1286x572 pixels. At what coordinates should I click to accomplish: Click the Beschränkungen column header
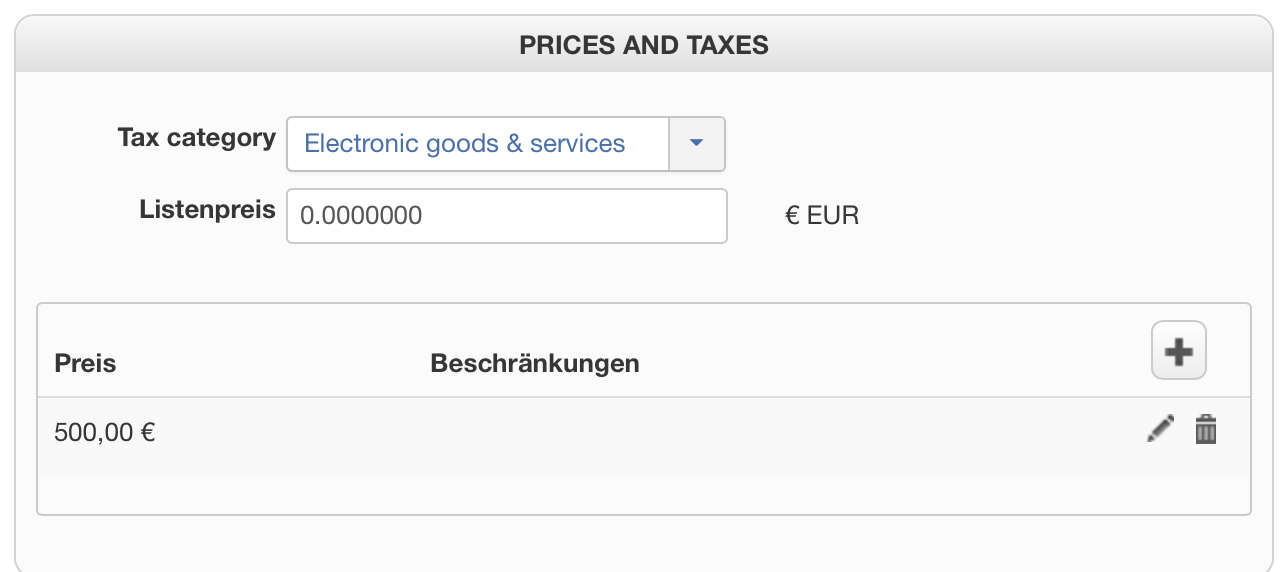point(534,363)
